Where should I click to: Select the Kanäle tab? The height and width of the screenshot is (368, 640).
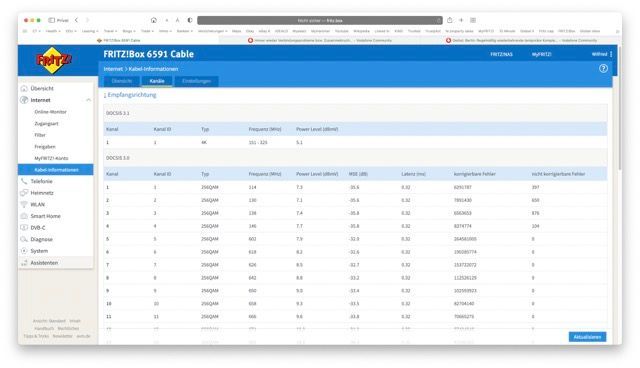pos(157,81)
